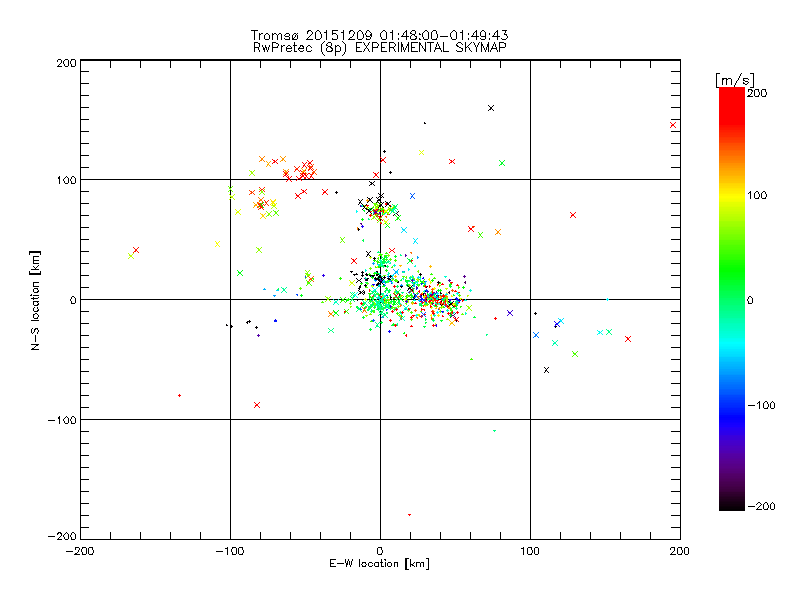Click the red X marker at far left
The image size is (800, 600).
point(136,250)
